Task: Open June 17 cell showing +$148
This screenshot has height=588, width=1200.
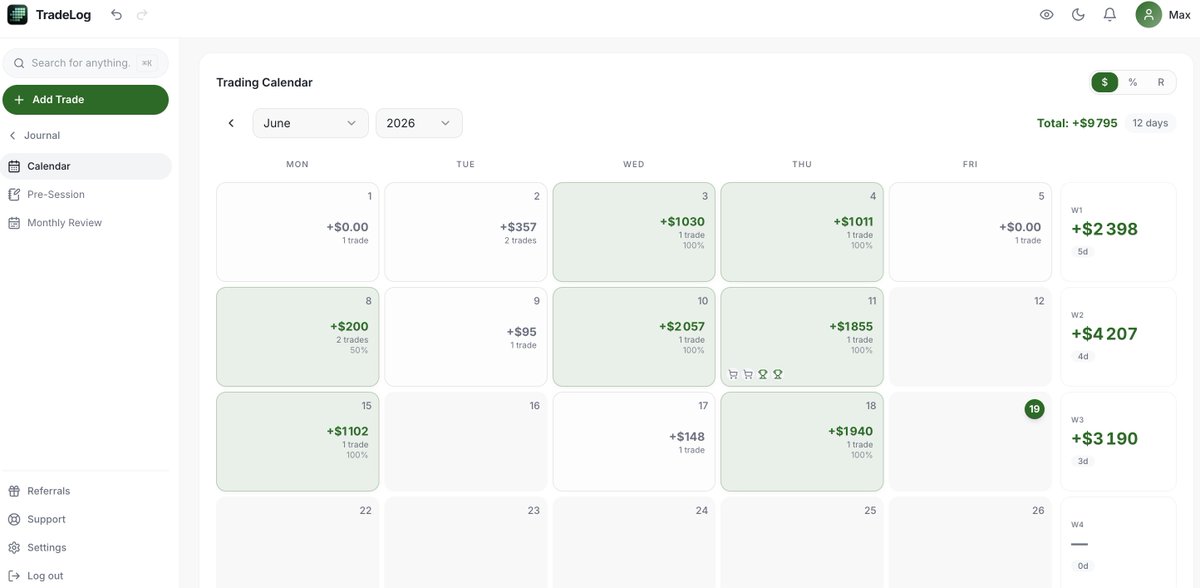Action: coord(634,442)
